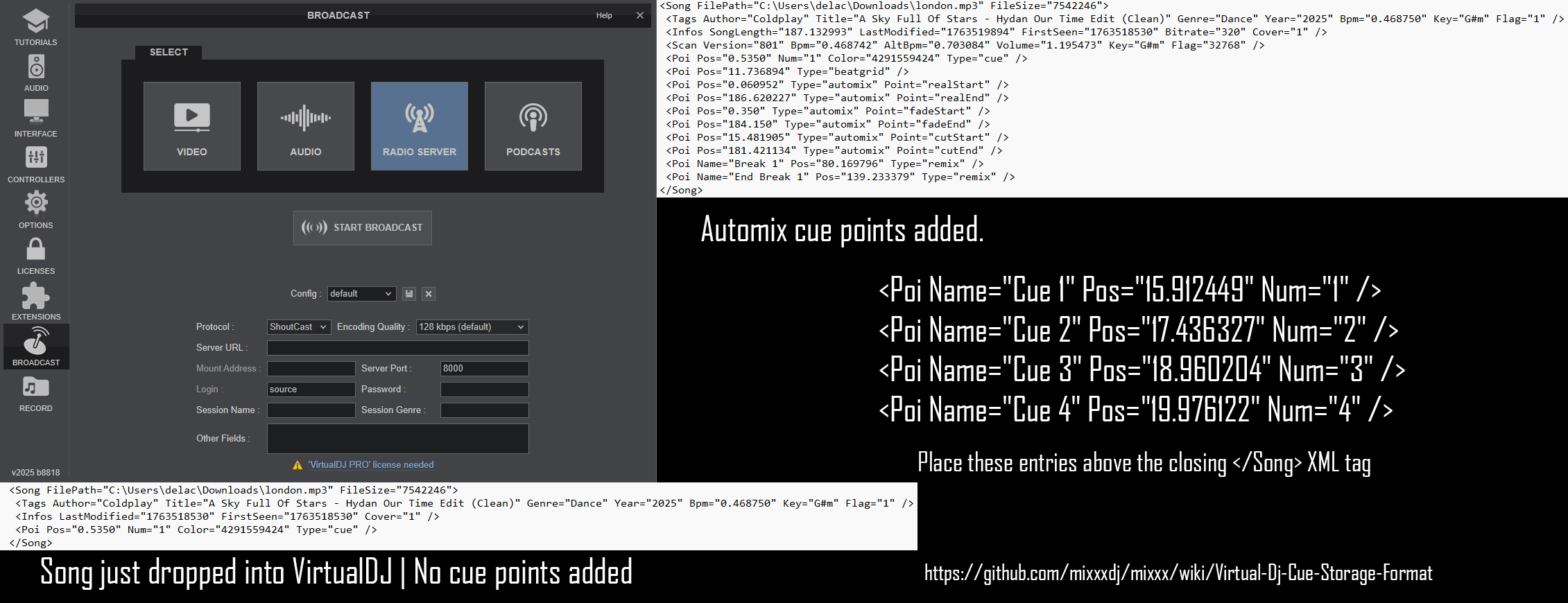The image size is (1568, 603).
Task: Open the Tutorials section in sidebar
Action: tap(36, 28)
